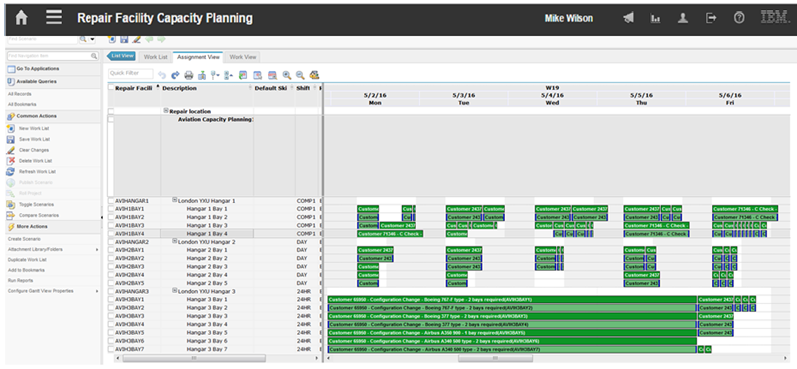Click the Refresh Work List icon
This screenshot has height=369, width=797.
pyautogui.click(x=11, y=171)
